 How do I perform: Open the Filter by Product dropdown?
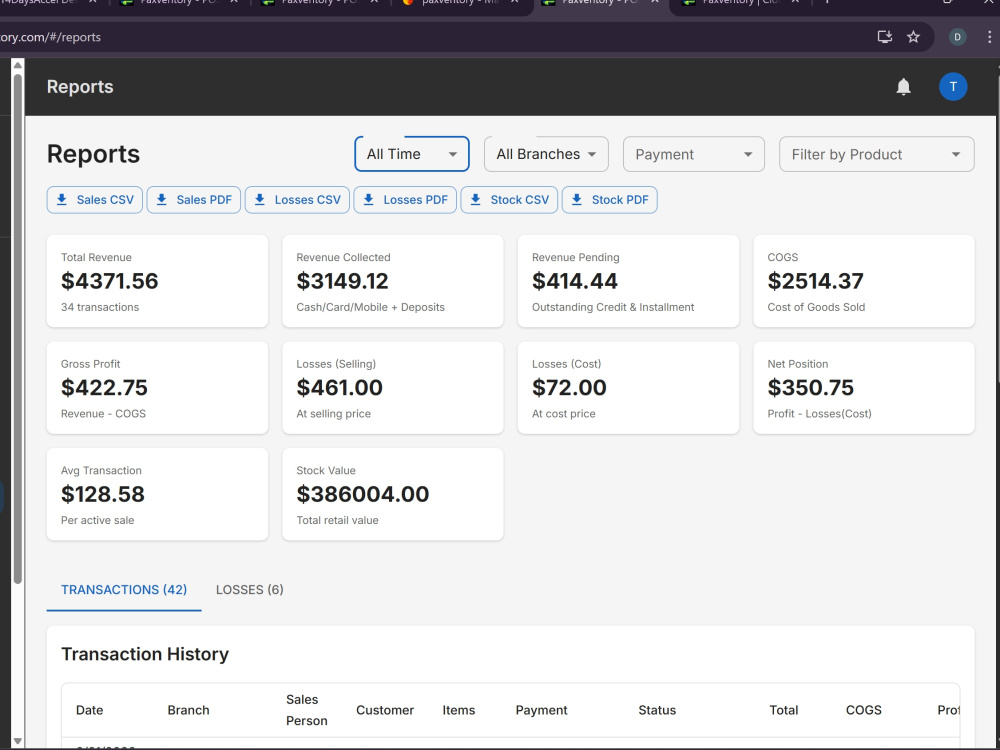click(x=876, y=154)
